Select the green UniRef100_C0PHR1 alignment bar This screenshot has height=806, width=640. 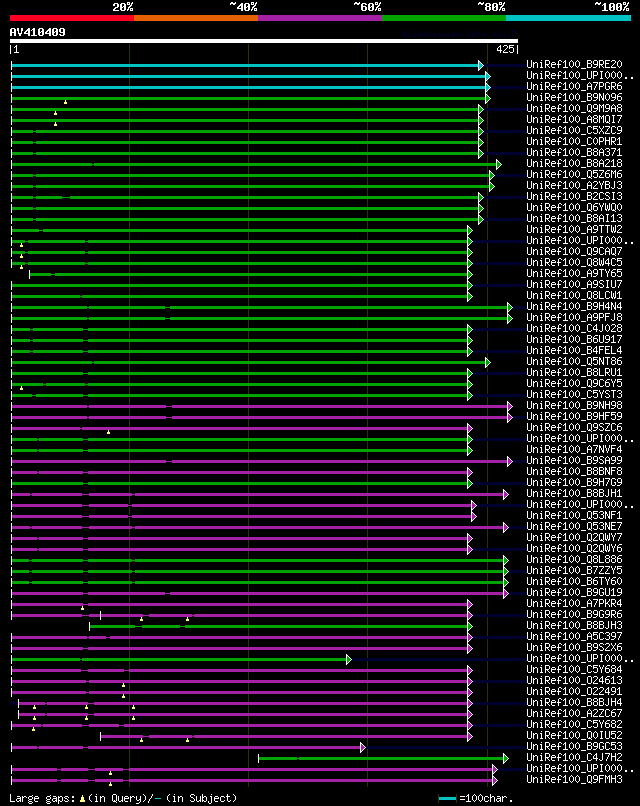(x=247, y=142)
